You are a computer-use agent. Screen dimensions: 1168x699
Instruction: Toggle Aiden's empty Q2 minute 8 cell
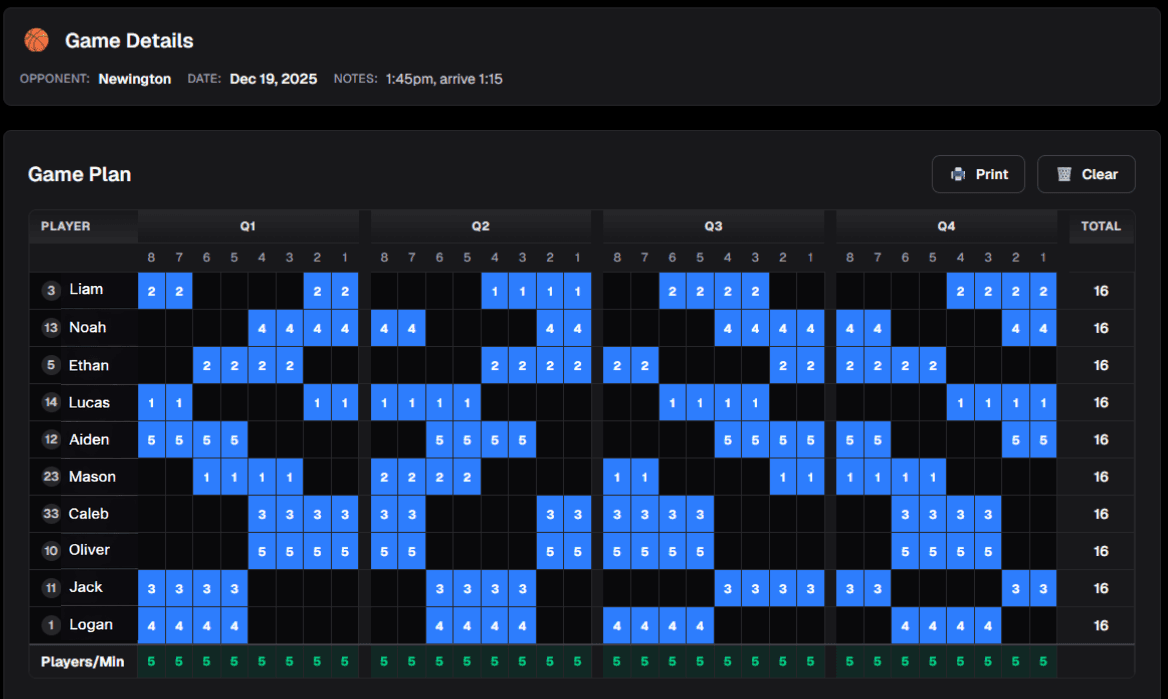click(x=385, y=440)
